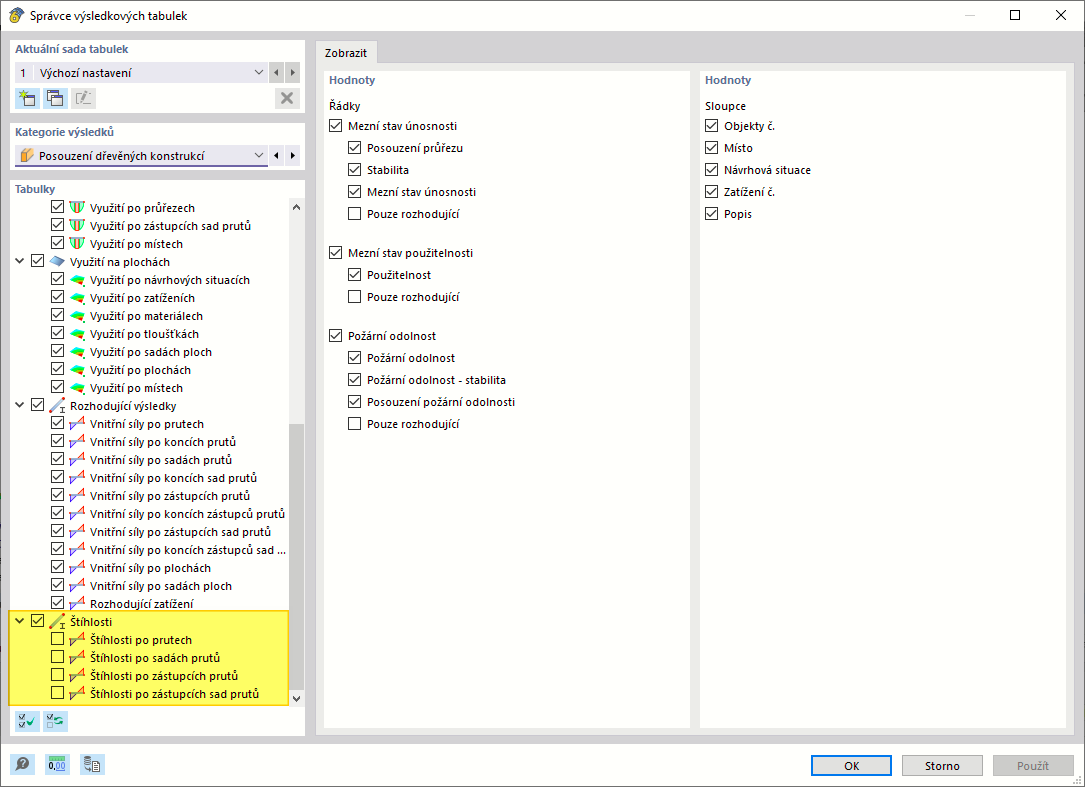
Task: Uncheck Místo column checkbox
Action: [x=711, y=147]
